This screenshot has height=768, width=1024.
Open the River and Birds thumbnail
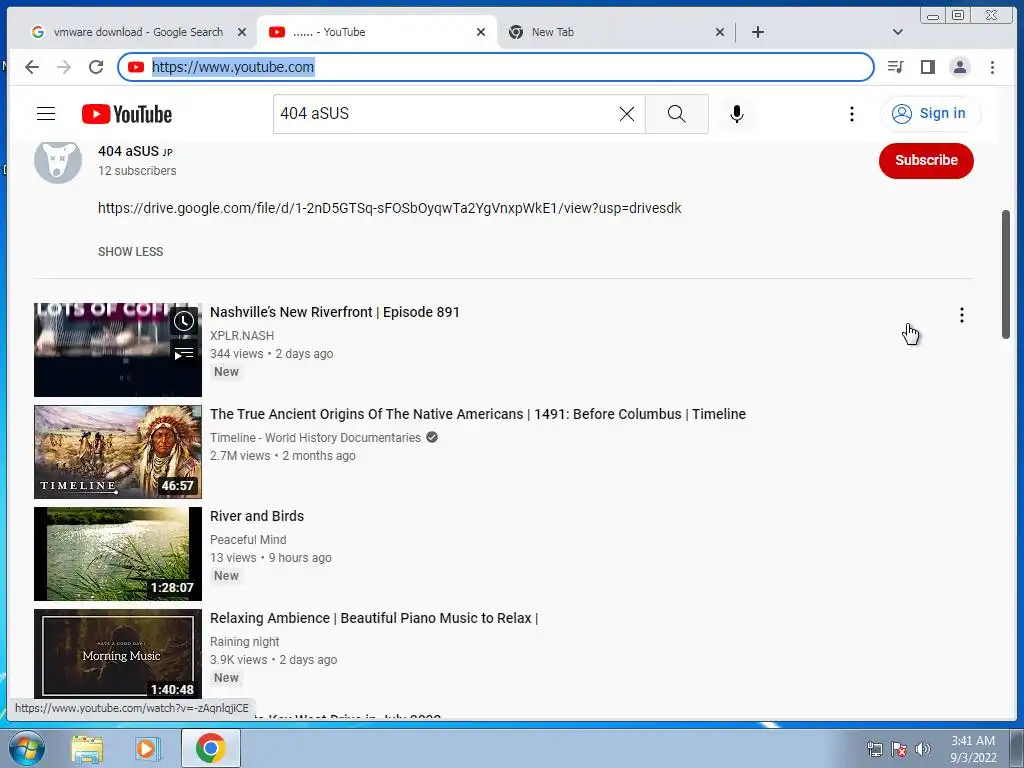[x=118, y=554]
